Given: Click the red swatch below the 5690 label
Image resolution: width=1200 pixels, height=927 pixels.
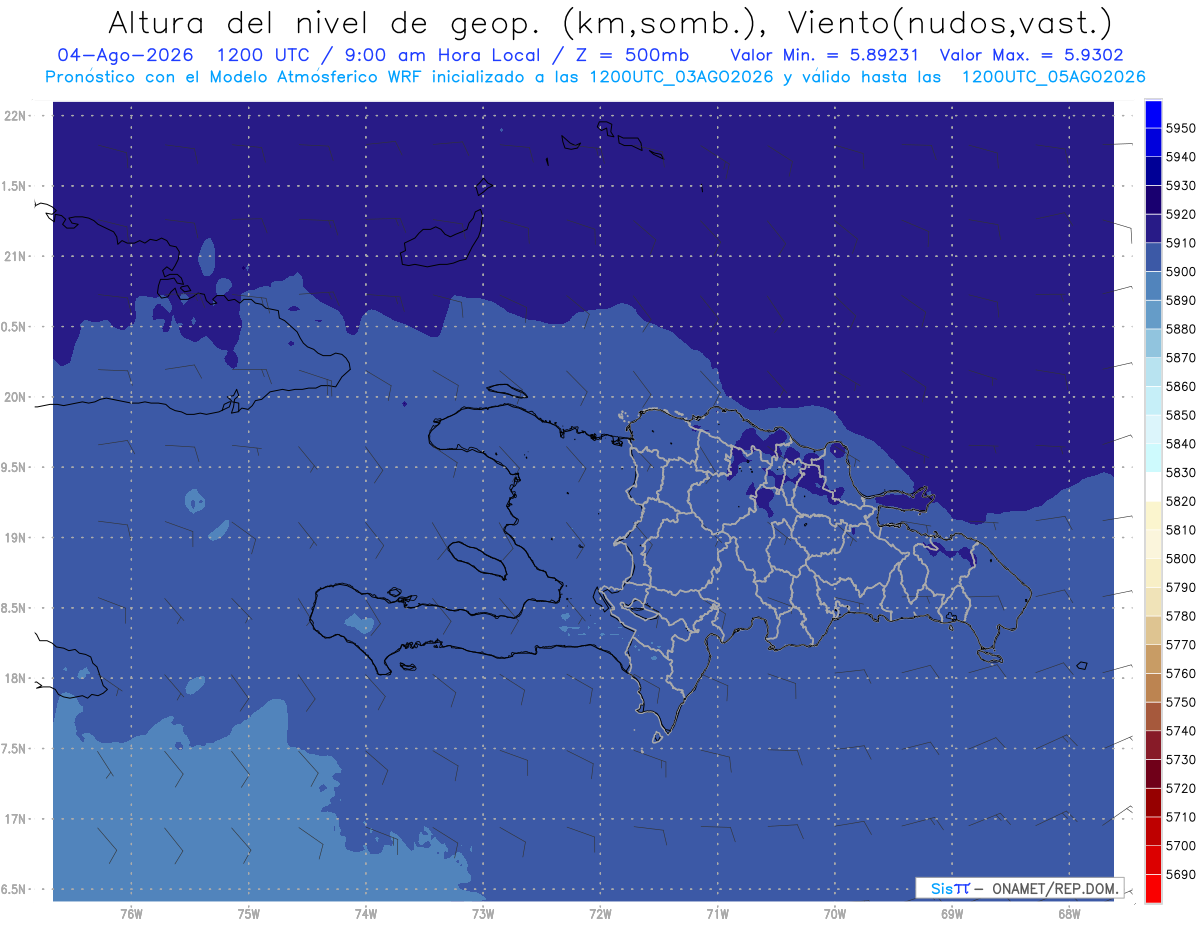Looking at the screenshot, I should pos(1153,888).
